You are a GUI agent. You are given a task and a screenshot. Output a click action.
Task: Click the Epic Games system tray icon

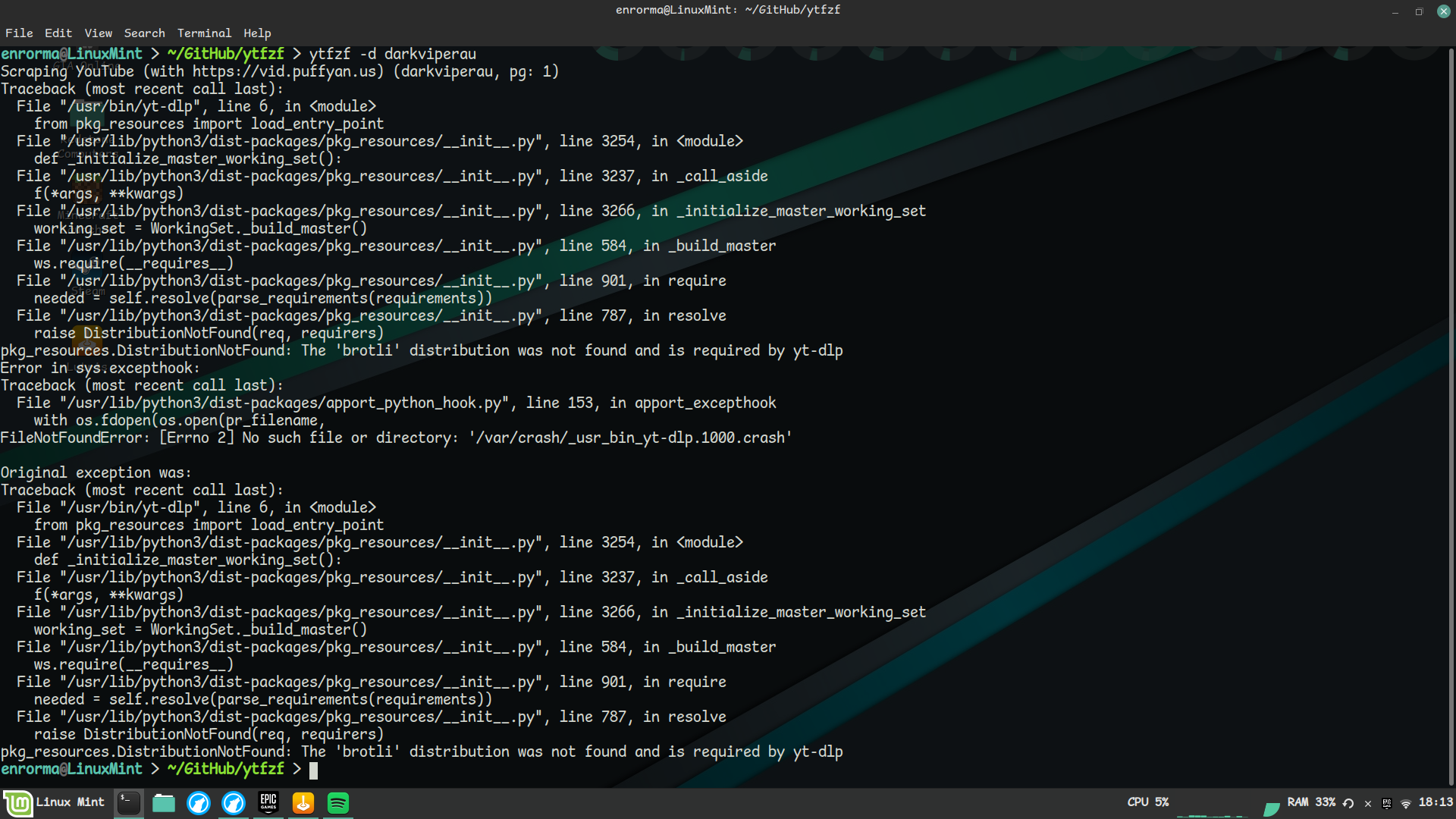click(1387, 803)
